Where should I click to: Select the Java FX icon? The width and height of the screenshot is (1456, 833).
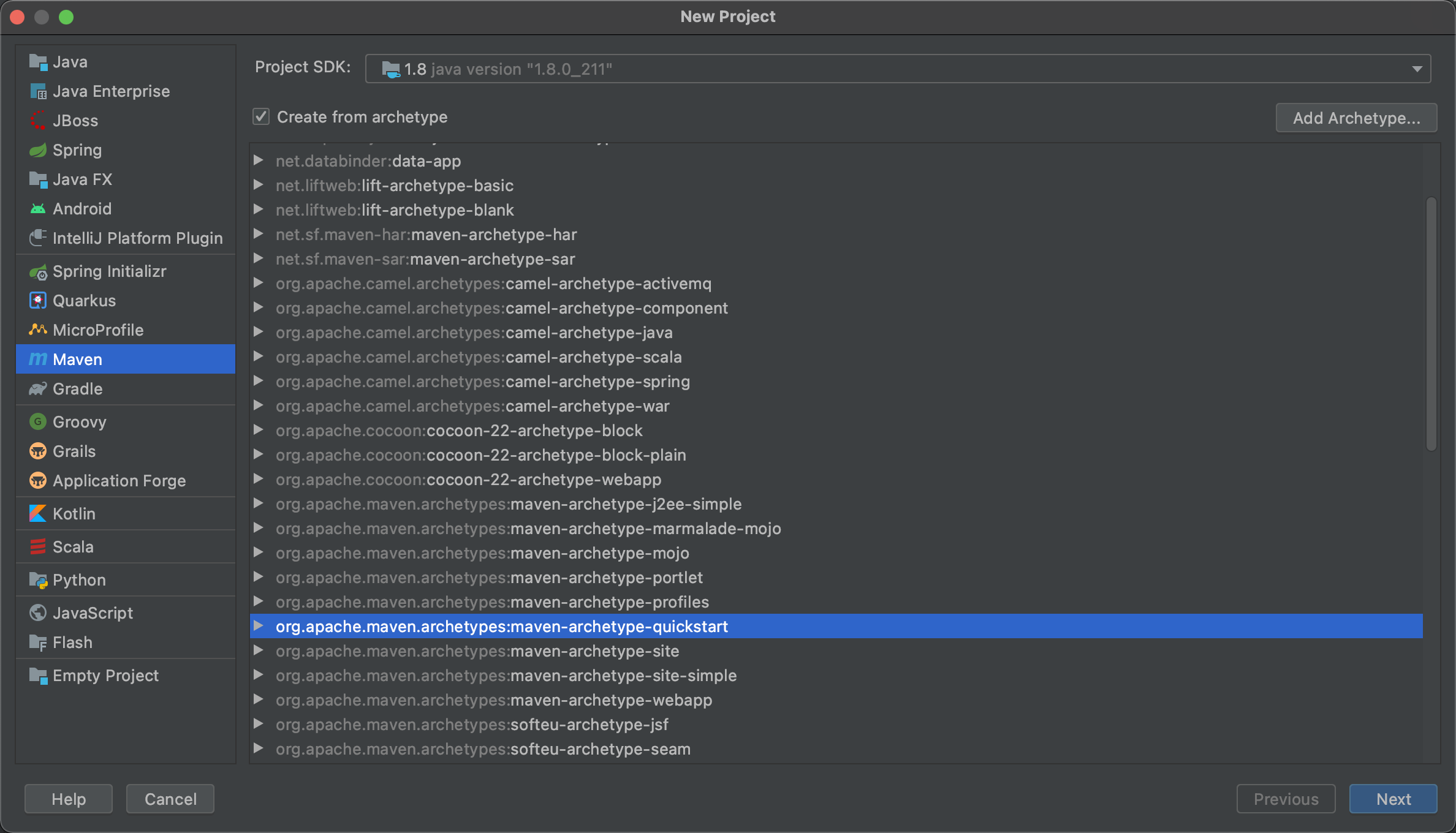coord(38,179)
